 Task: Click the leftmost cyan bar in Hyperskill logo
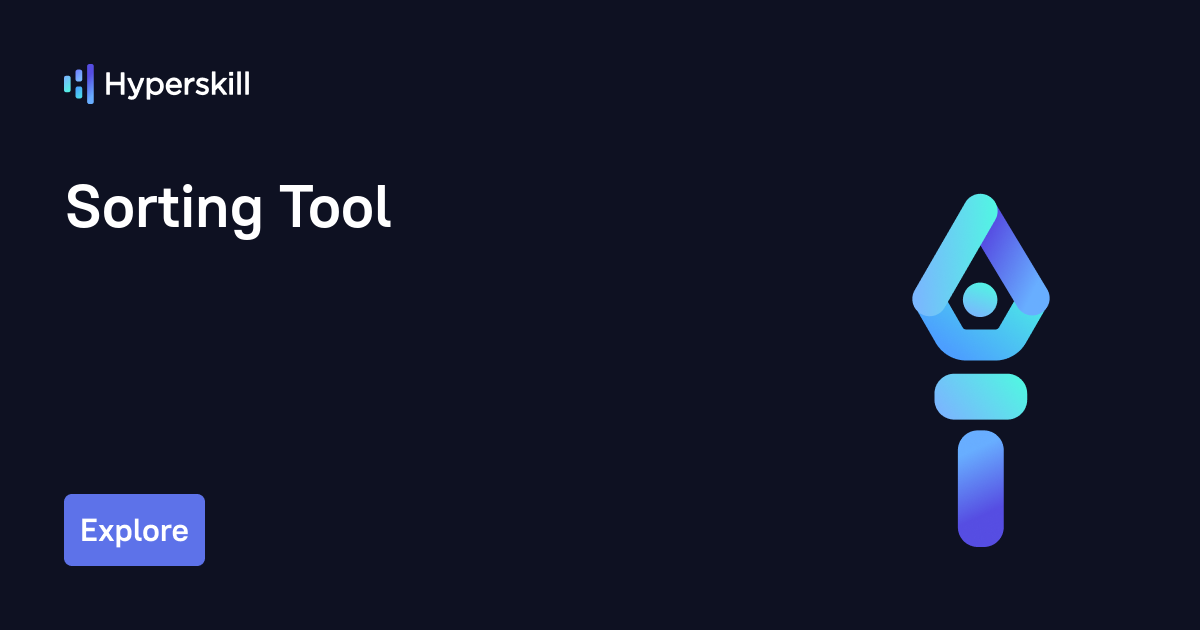pyautogui.click(x=67, y=84)
